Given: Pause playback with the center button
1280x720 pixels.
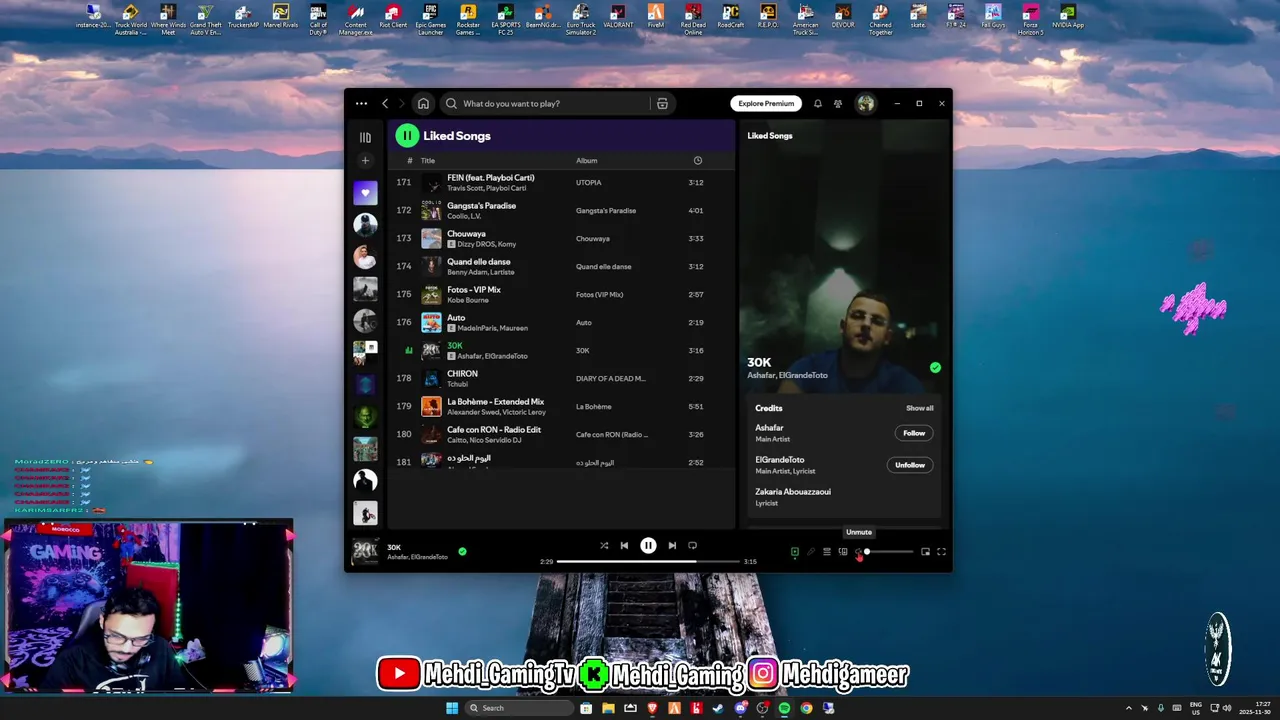Looking at the screenshot, I should 648,545.
